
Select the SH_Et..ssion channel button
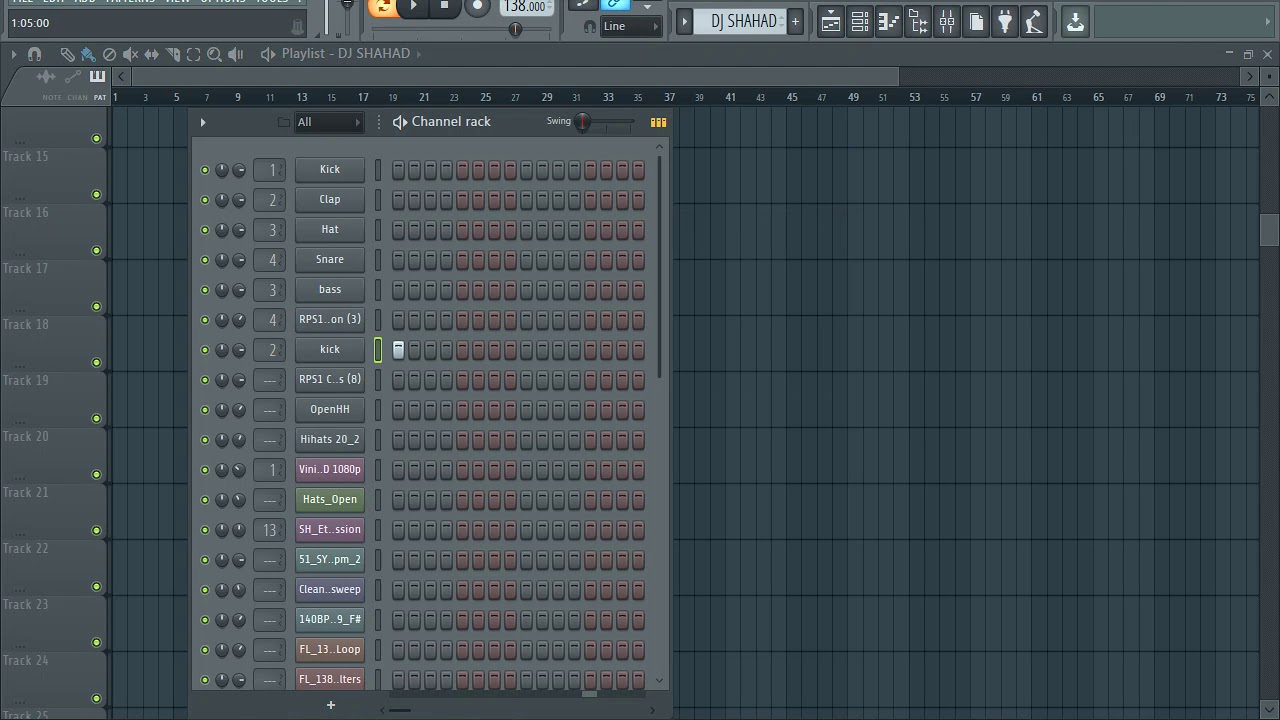click(x=330, y=530)
